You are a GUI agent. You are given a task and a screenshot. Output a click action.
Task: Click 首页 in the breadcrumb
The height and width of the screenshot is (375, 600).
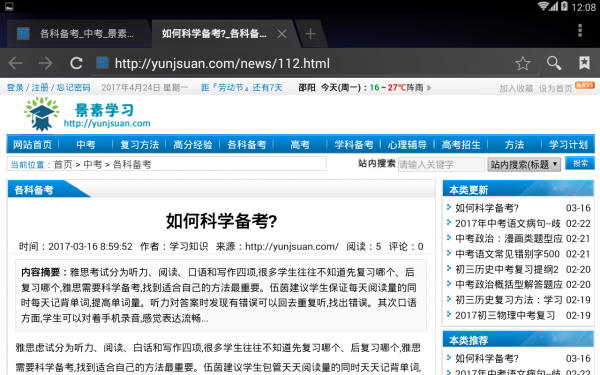[63, 165]
